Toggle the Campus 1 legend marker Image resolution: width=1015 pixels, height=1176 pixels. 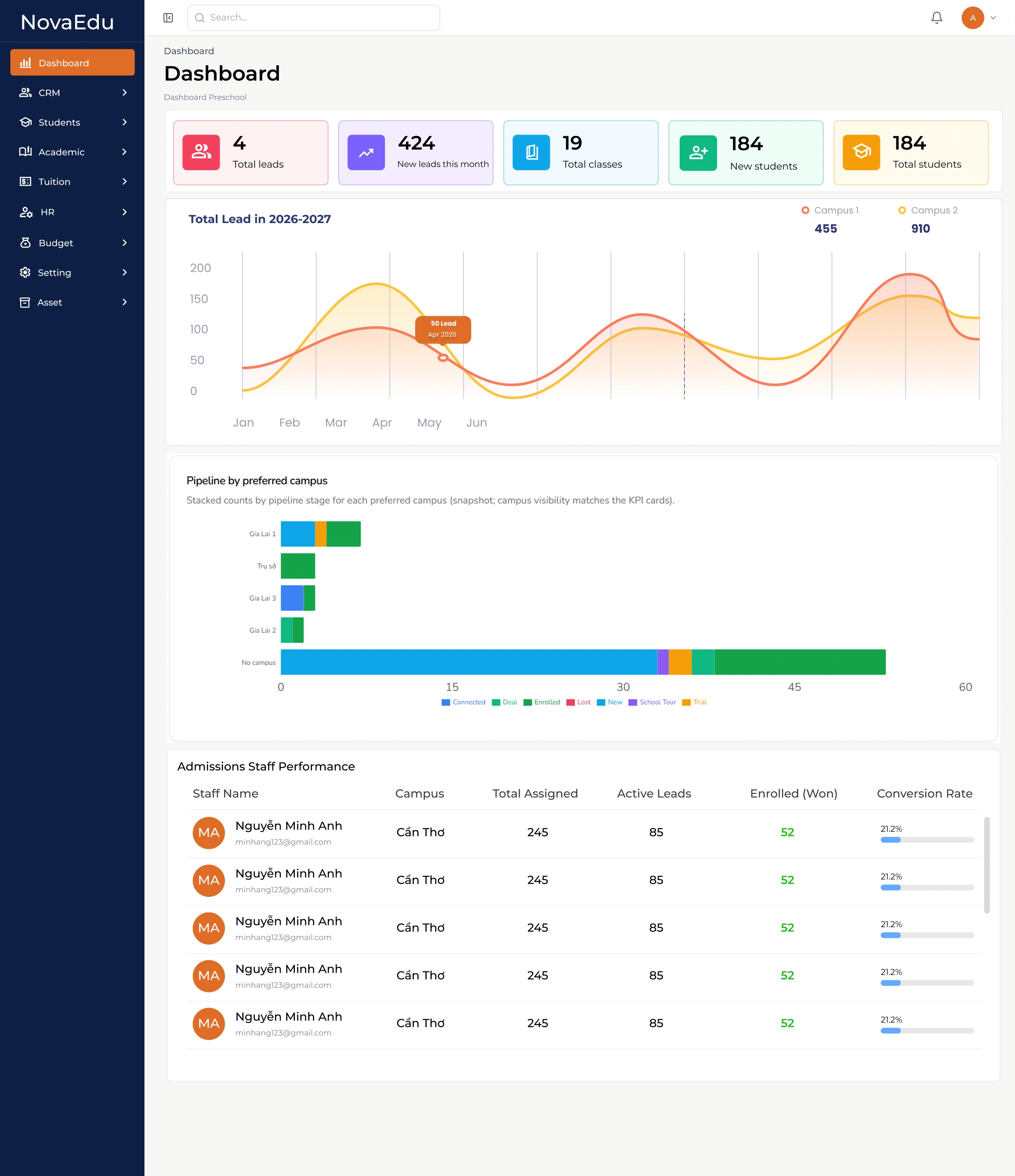[x=805, y=210]
